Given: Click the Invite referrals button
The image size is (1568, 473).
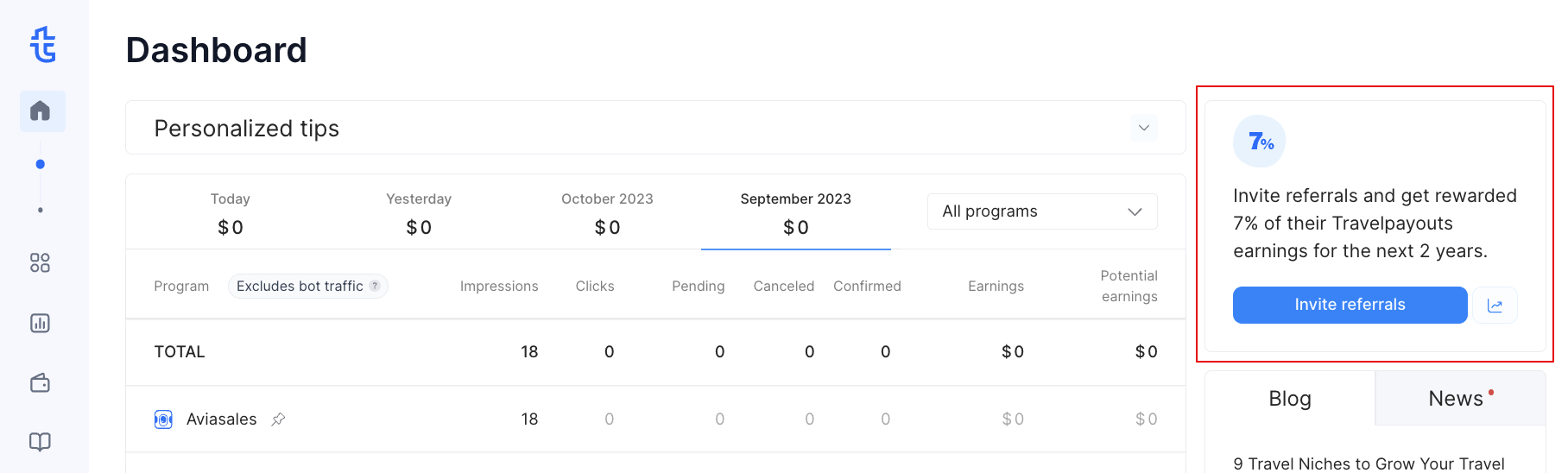Looking at the screenshot, I should 1350,305.
